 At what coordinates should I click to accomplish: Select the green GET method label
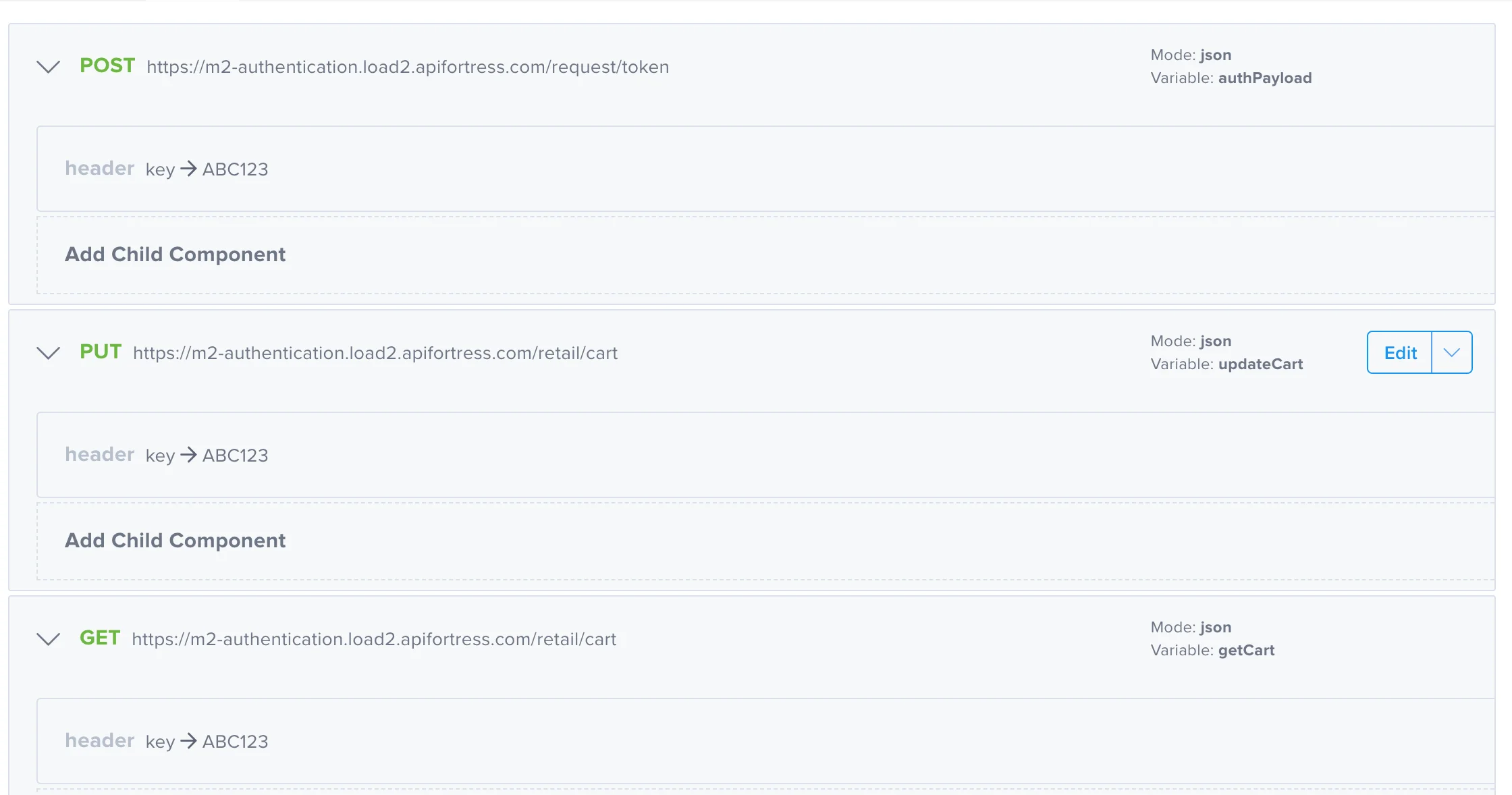point(100,637)
